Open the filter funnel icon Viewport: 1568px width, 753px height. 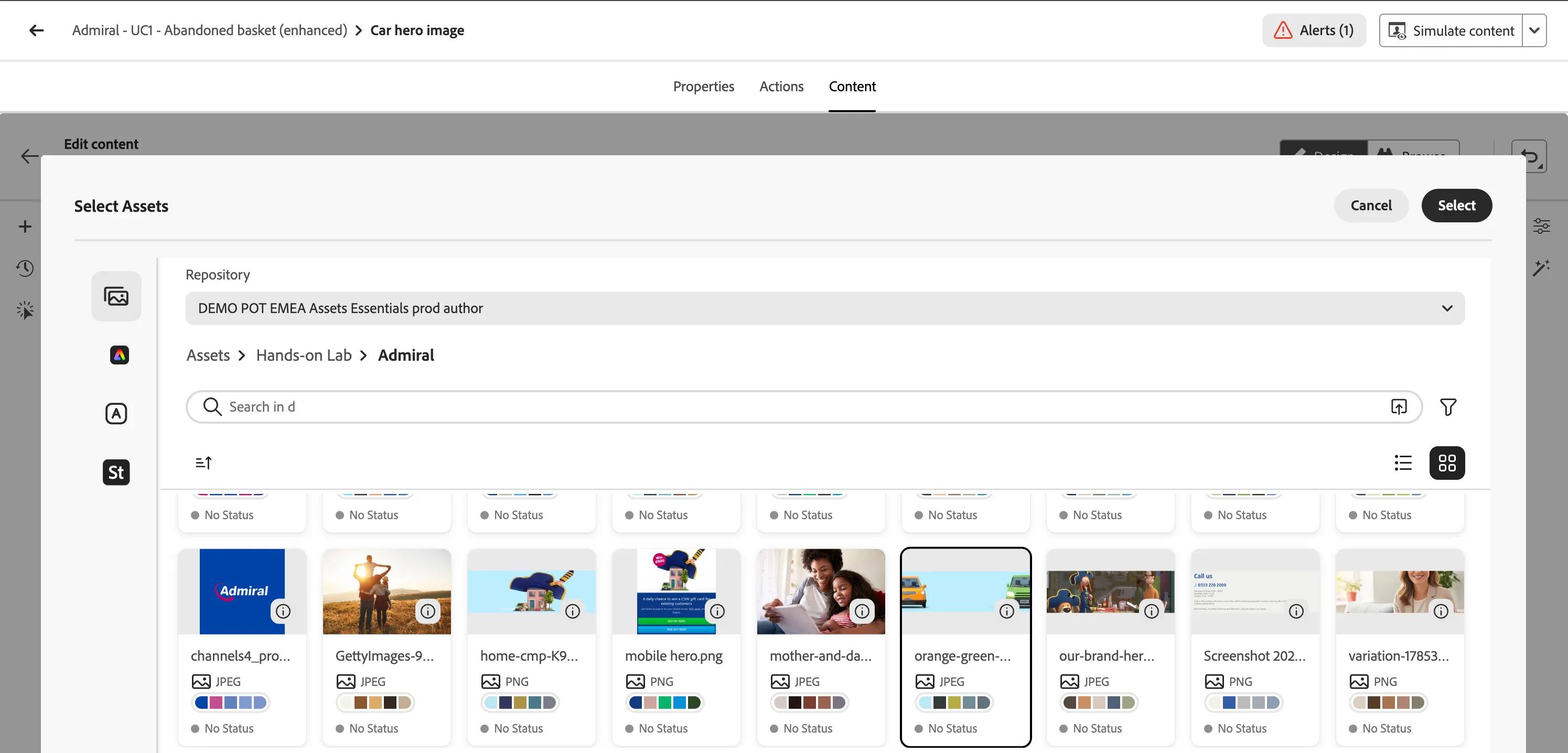click(x=1448, y=406)
